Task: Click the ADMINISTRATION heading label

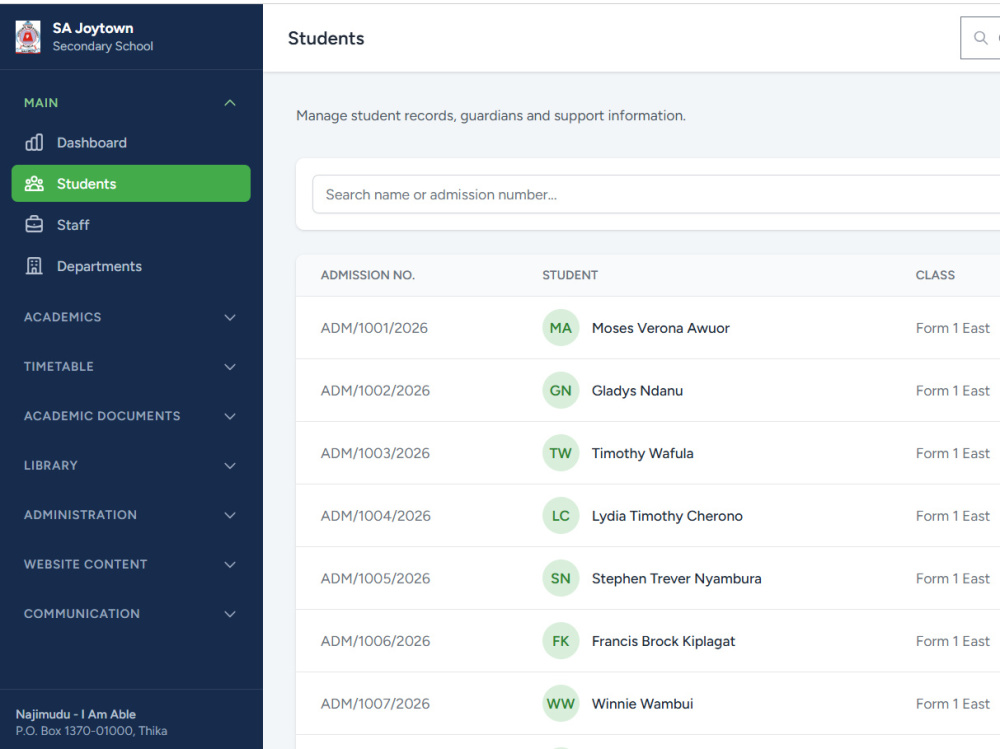Action: point(80,515)
